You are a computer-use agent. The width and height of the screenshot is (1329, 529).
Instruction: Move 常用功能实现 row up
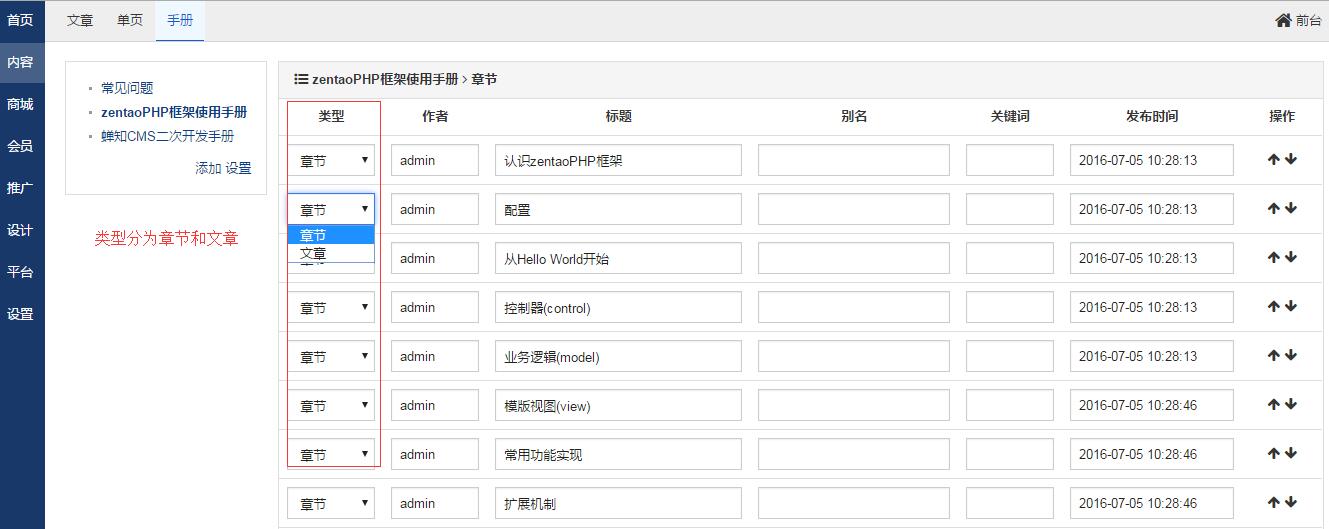[x=1274, y=453]
